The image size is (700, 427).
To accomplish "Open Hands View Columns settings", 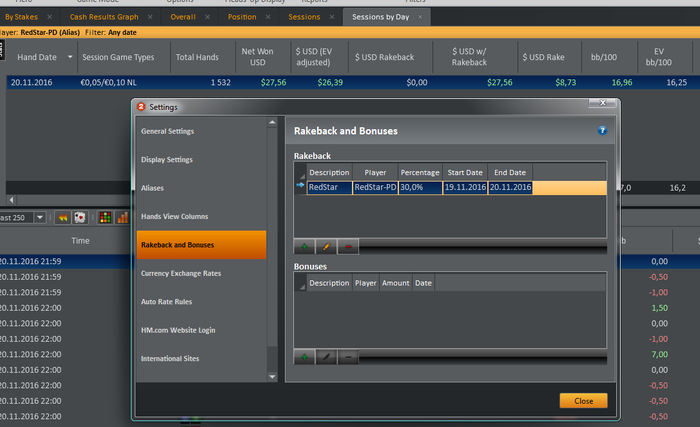I will (x=202, y=217).
